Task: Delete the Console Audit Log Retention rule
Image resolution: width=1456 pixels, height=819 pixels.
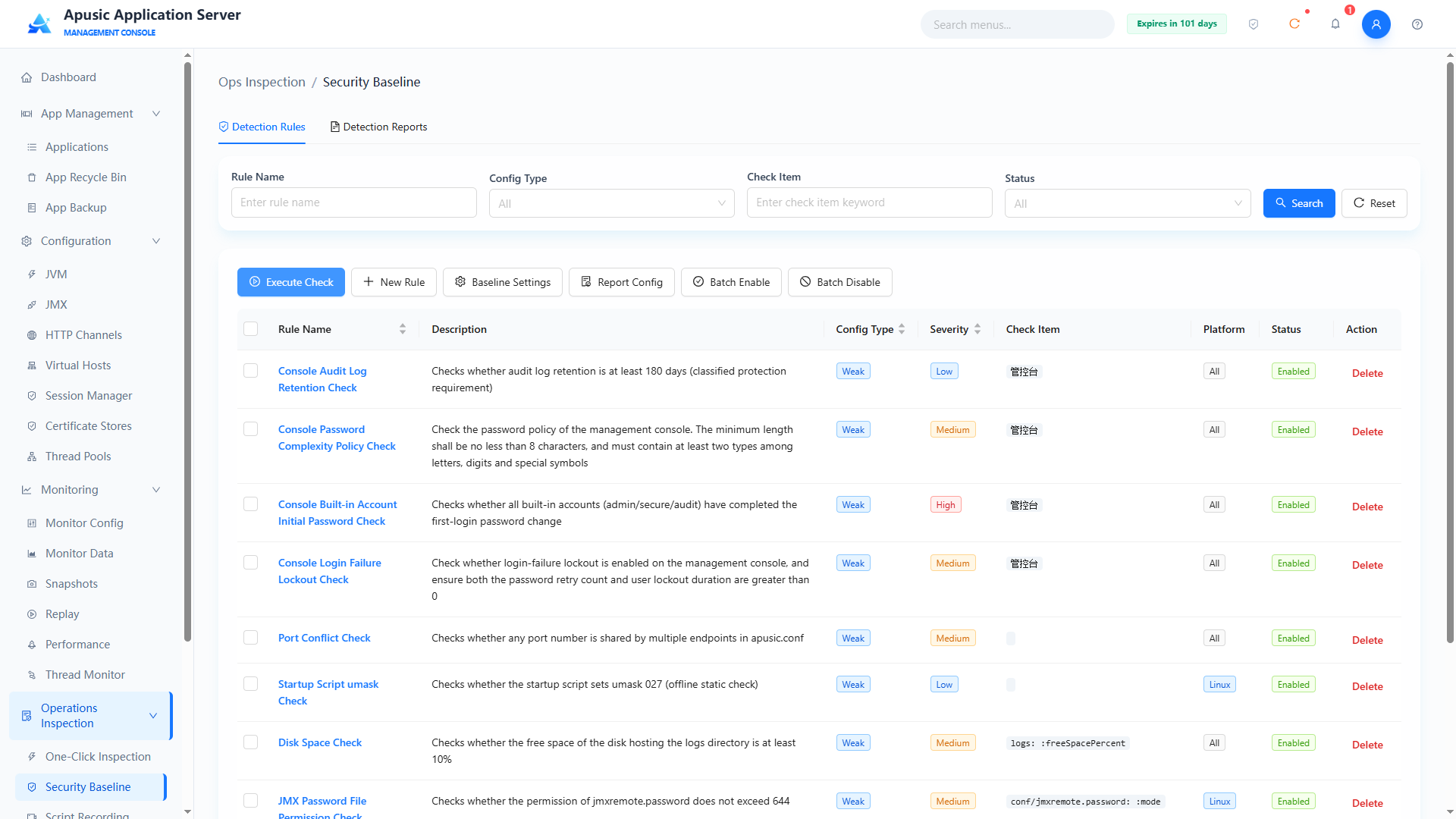Action: [x=1367, y=373]
